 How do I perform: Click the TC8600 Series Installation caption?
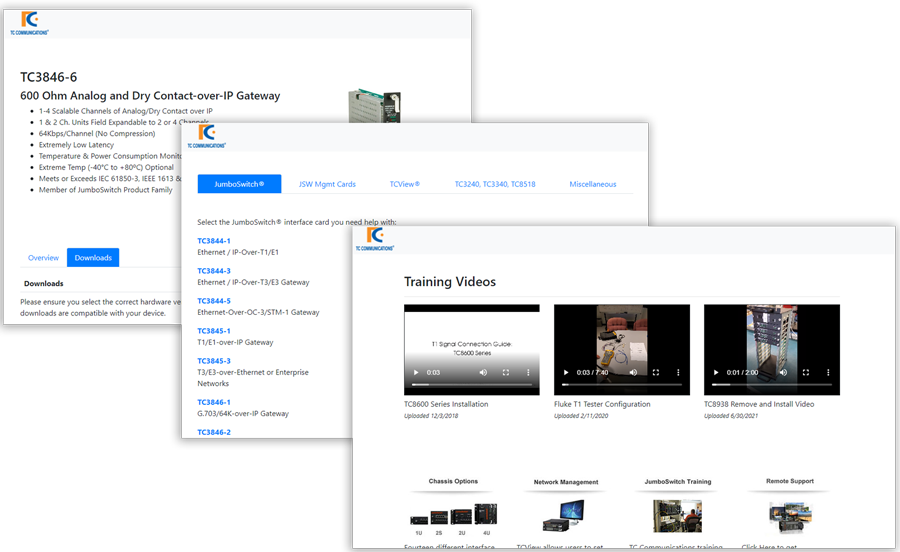(446, 404)
